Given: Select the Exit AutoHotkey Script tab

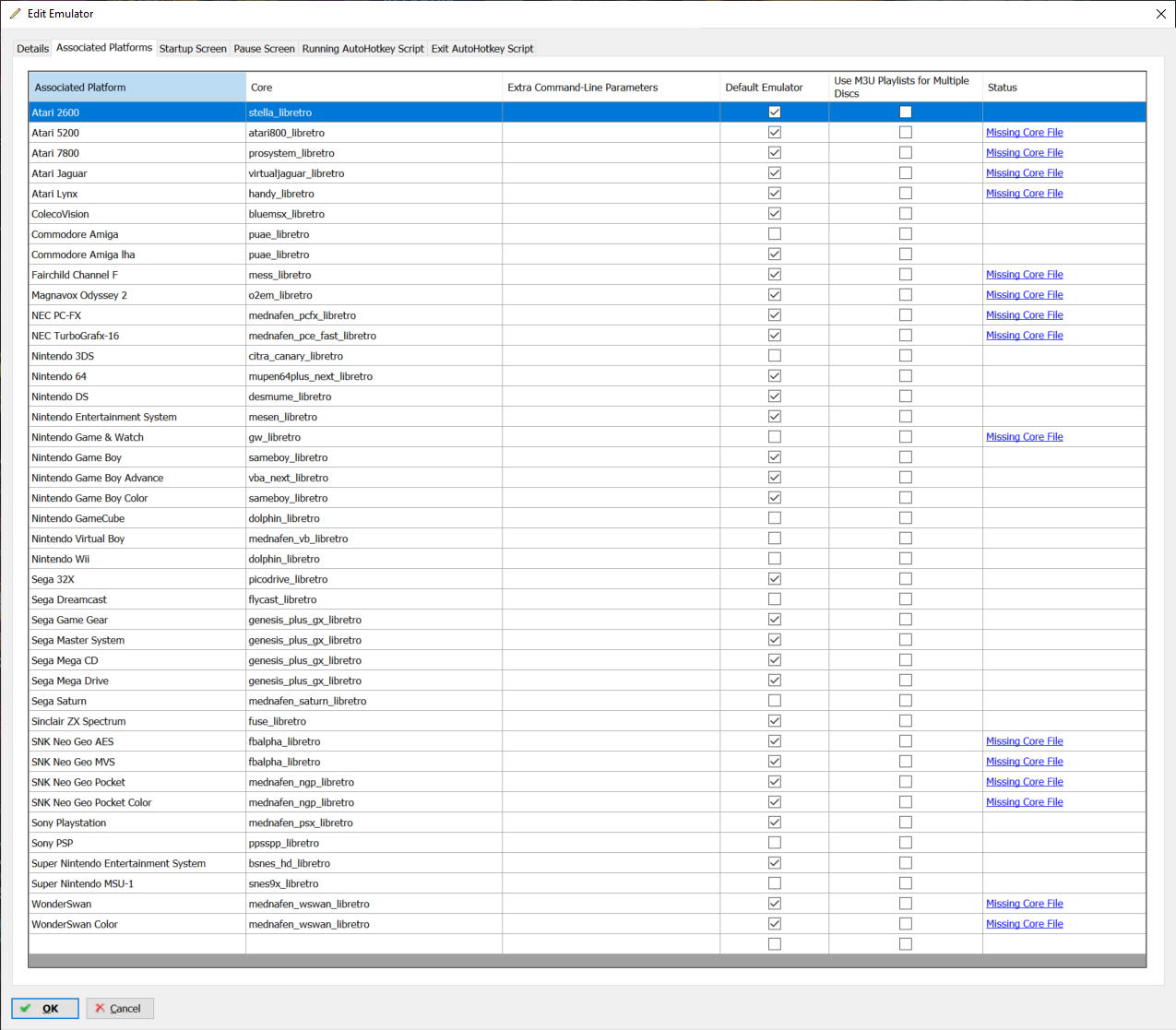Looking at the screenshot, I should [x=482, y=49].
